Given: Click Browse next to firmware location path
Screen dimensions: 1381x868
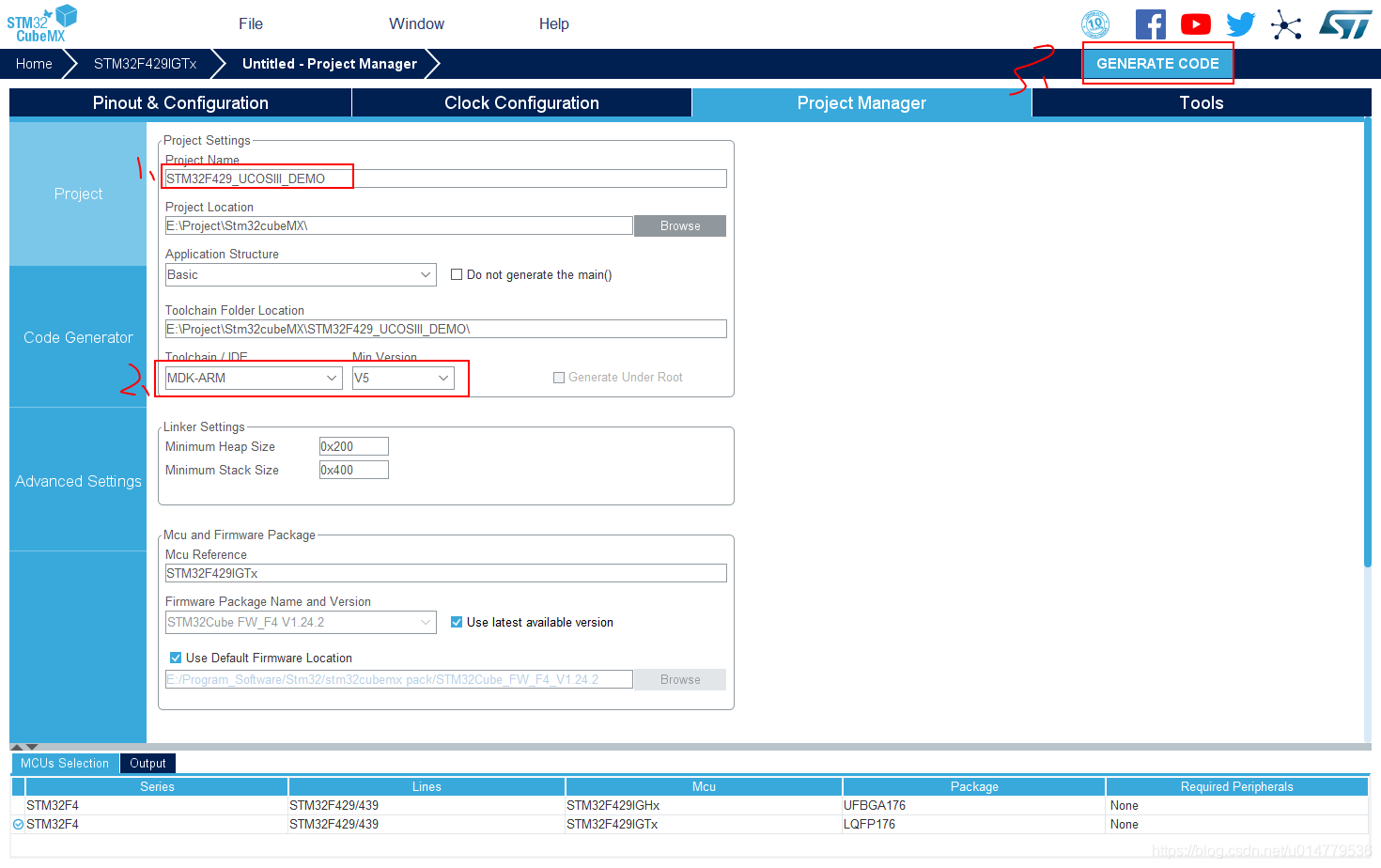Looking at the screenshot, I should tap(680, 680).
